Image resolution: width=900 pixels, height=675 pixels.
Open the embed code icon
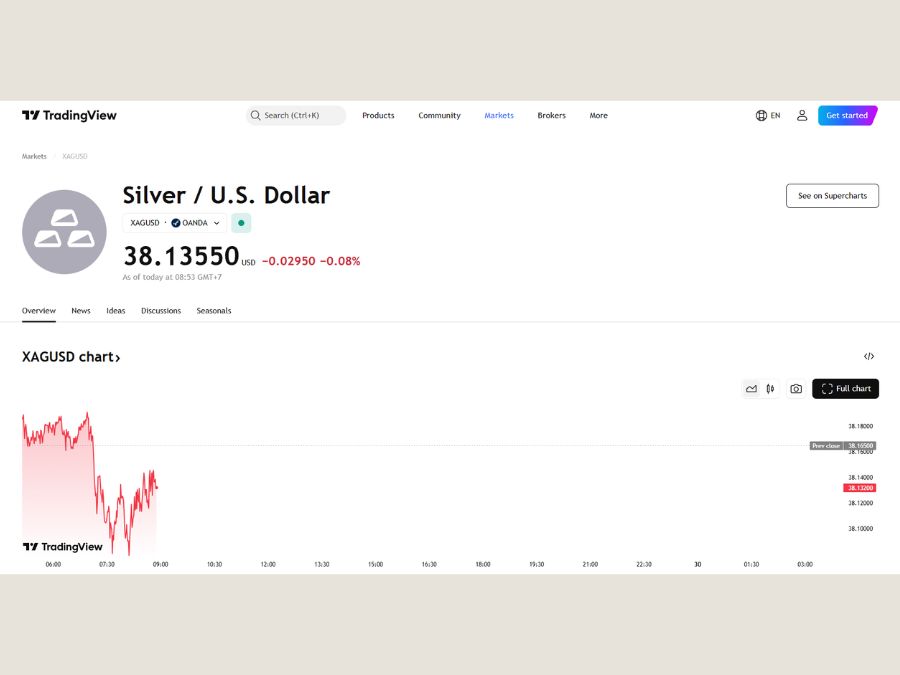(868, 356)
